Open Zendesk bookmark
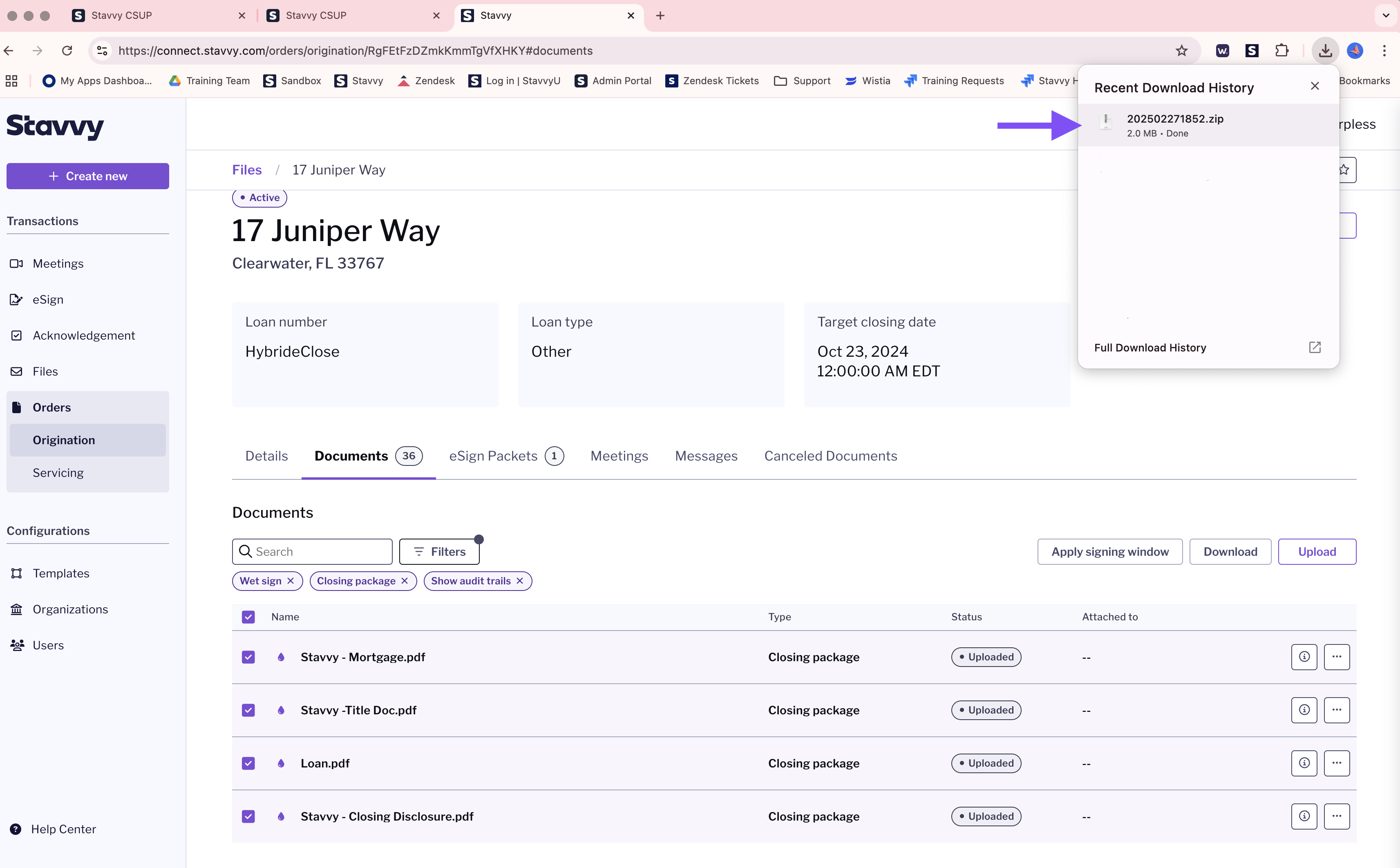 coord(427,81)
